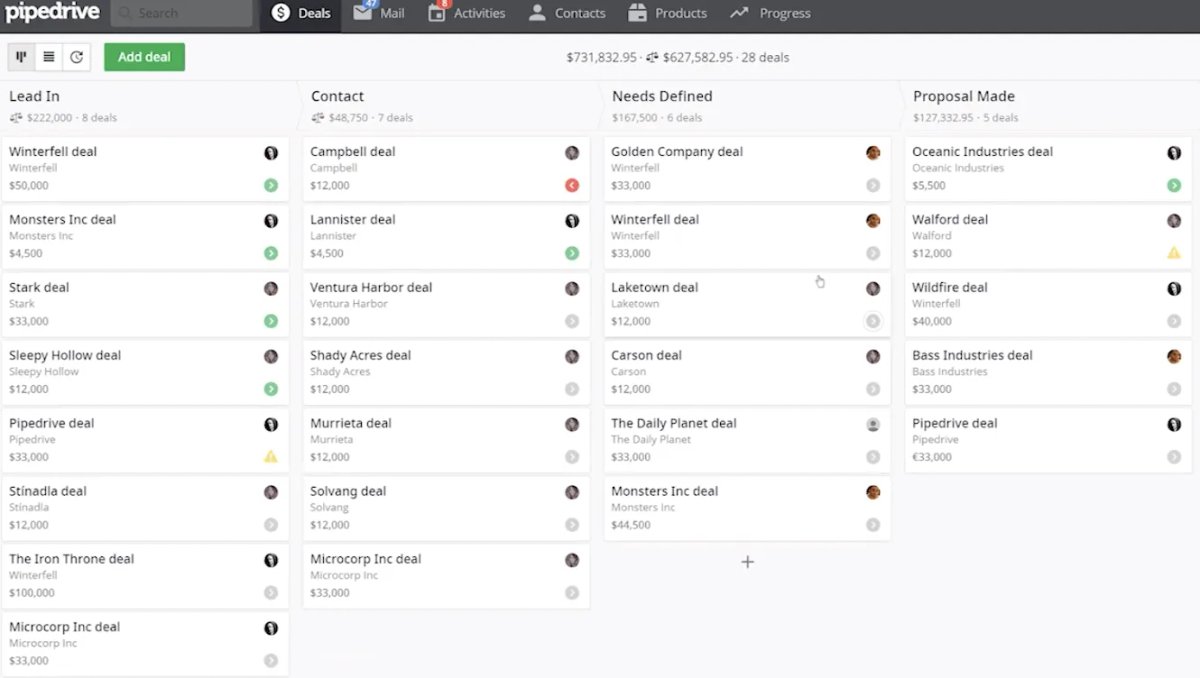
Task: Click the $100,000 value on Iron Throne deal
Action: (x=32, y=593)
